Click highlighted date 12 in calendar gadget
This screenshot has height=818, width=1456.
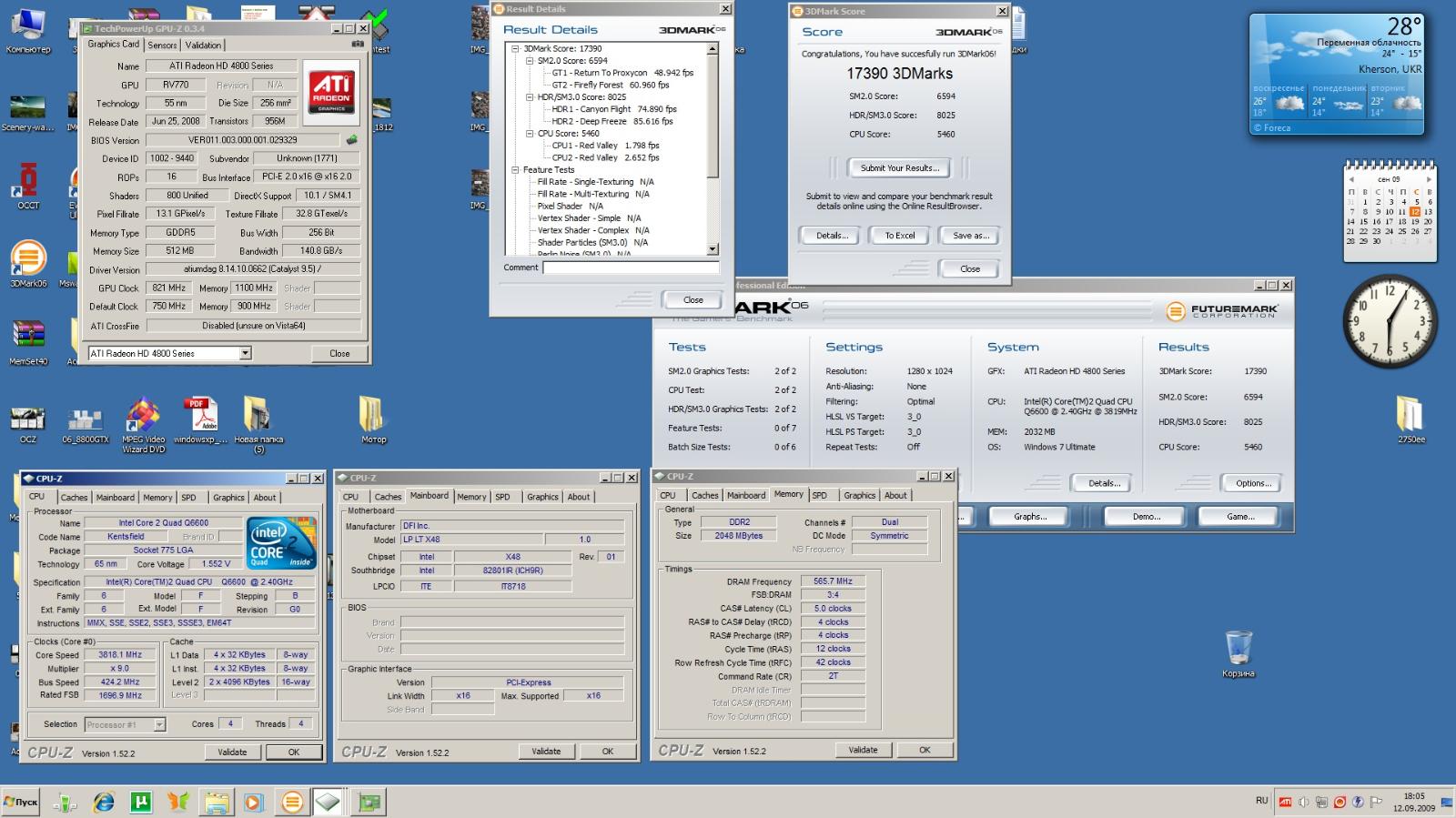click(x=1414, y=211)
